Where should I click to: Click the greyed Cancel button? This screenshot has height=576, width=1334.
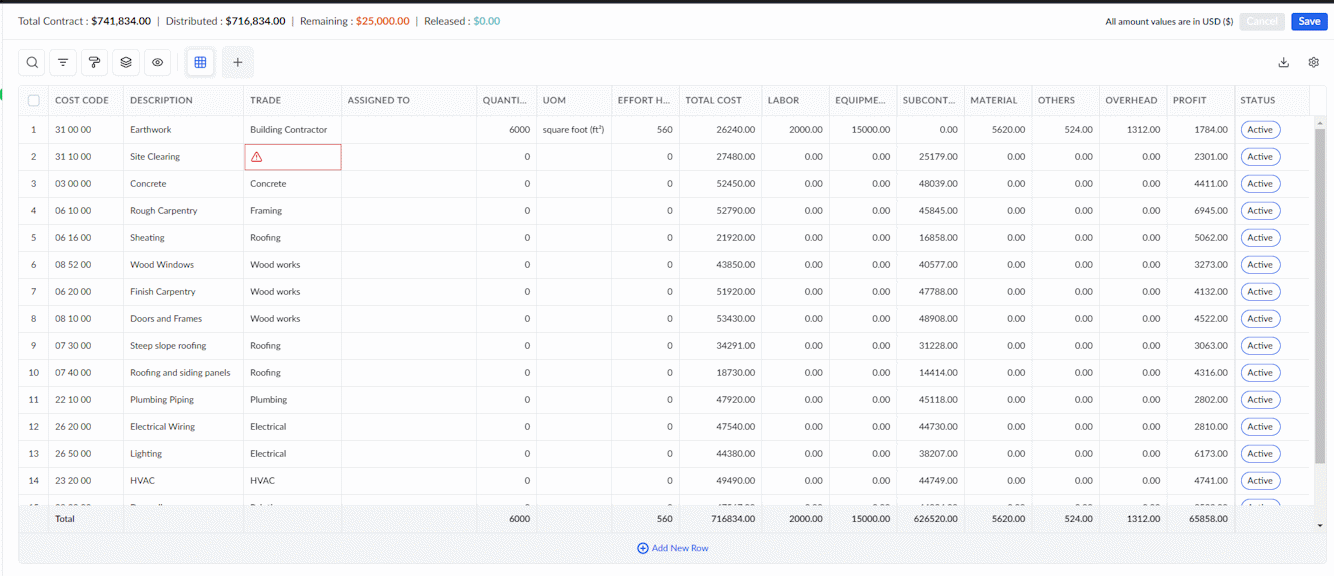click(1262, 21)
